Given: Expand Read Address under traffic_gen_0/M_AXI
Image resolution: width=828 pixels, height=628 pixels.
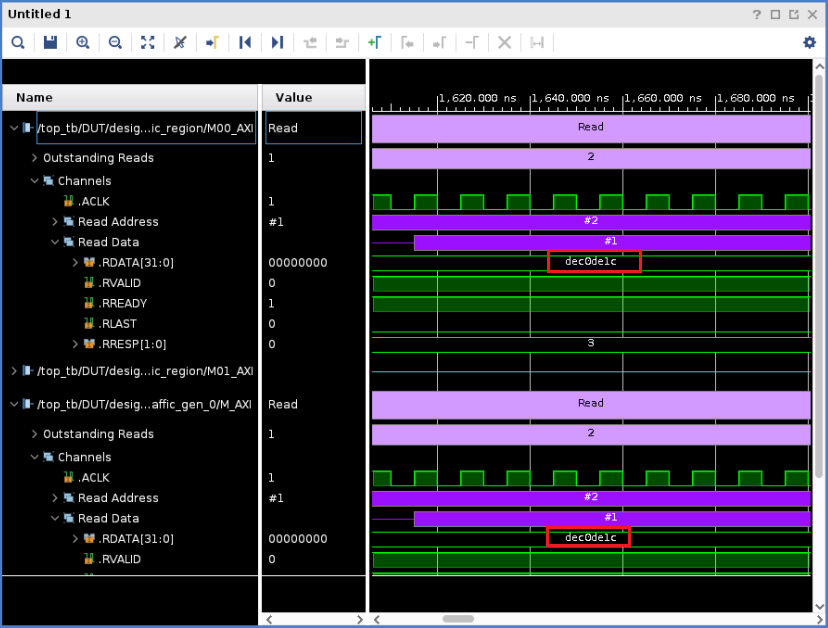Looking at the screenshot, I should point(54,498).
